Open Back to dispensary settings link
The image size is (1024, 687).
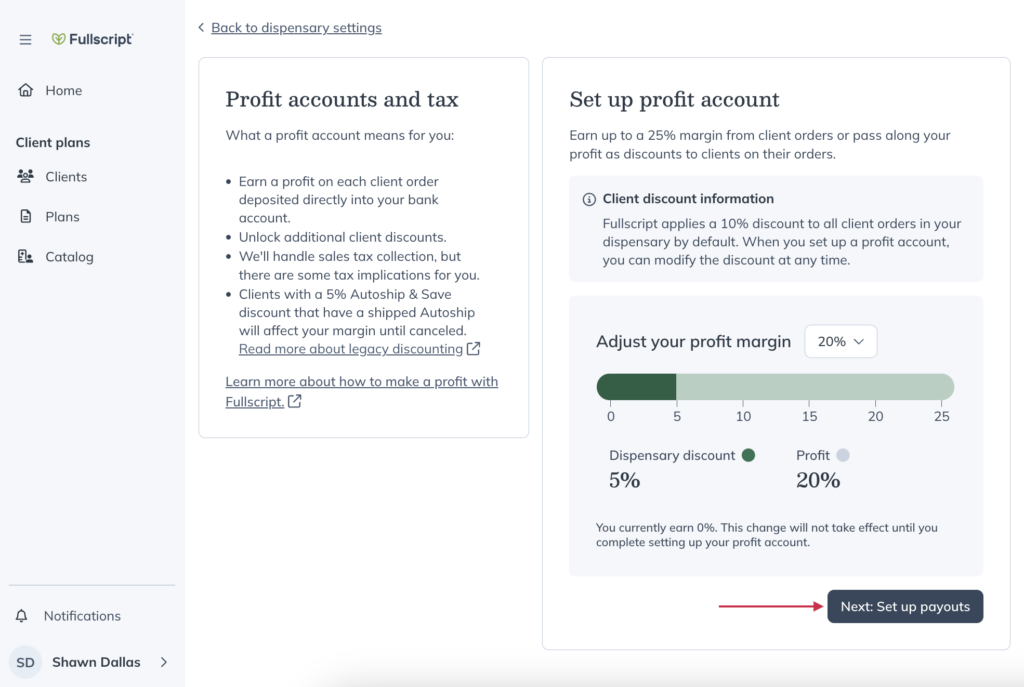296,27
